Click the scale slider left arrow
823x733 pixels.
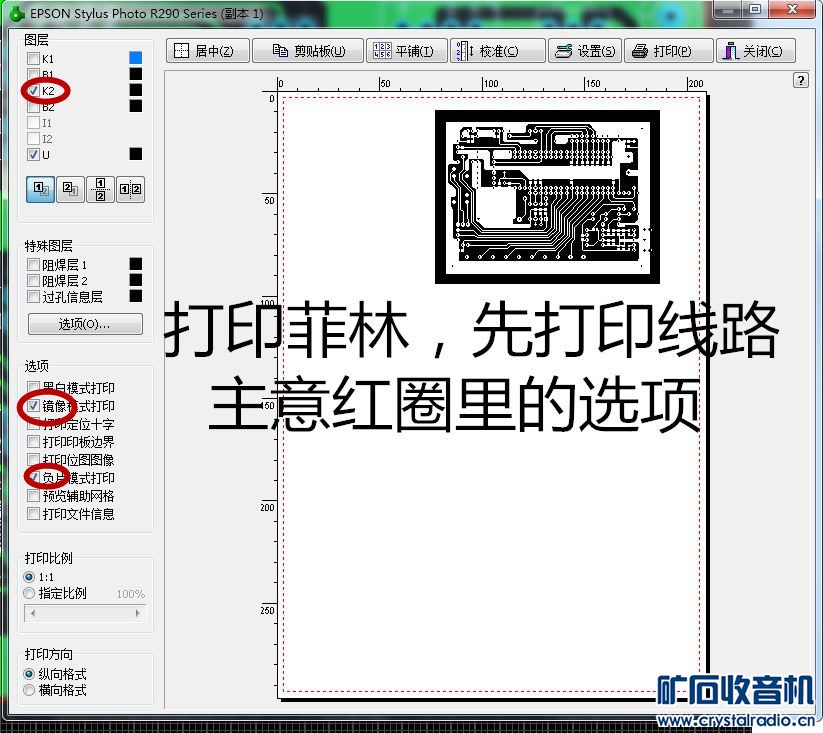tap(33, 613)
